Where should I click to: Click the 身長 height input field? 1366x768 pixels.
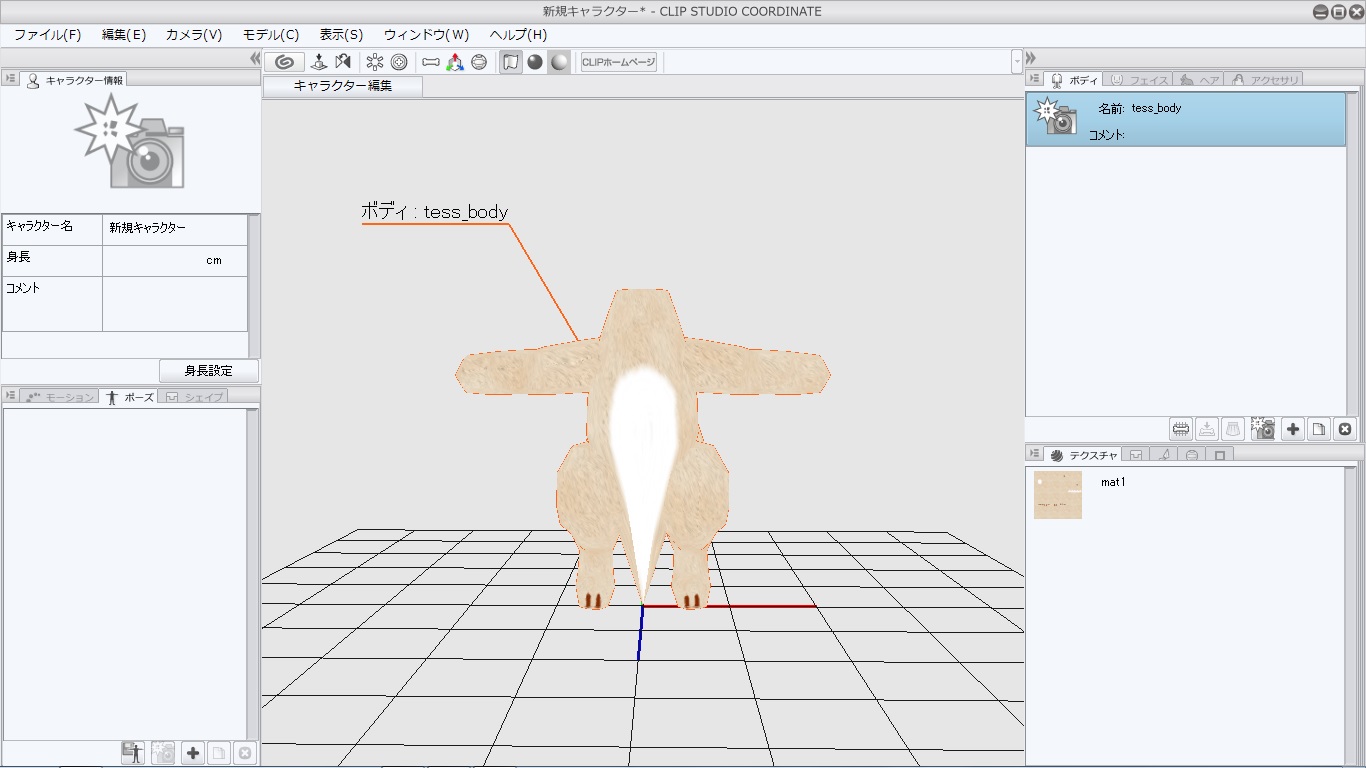pyautogui.click(x=165, y=261)
